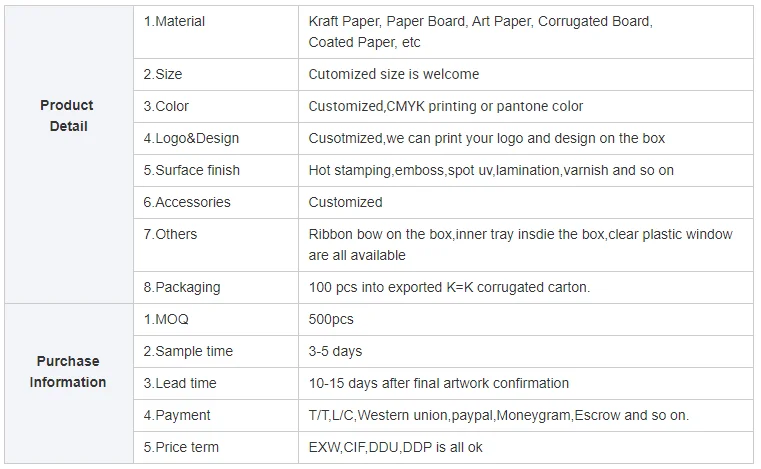
Task: Click the 3-5 days sample time value
Action: pos(335,351)
